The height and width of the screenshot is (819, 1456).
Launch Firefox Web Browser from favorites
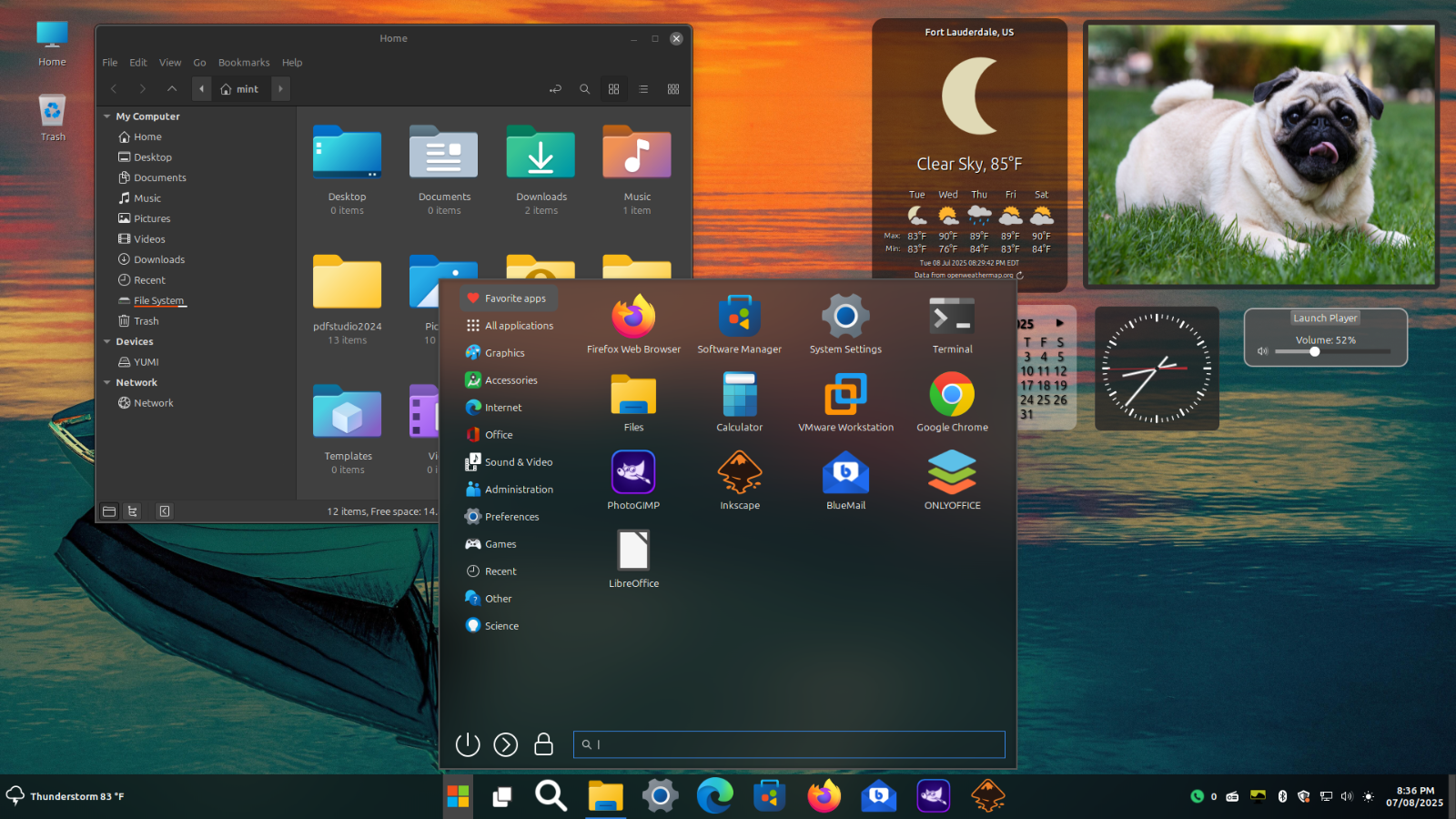[x=633, y=324]
